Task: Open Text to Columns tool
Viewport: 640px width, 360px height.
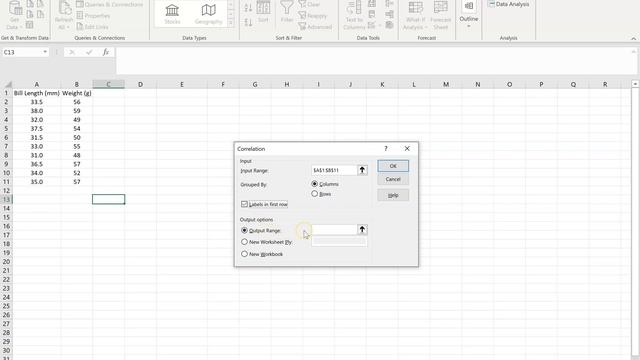Action: [354, 15]
